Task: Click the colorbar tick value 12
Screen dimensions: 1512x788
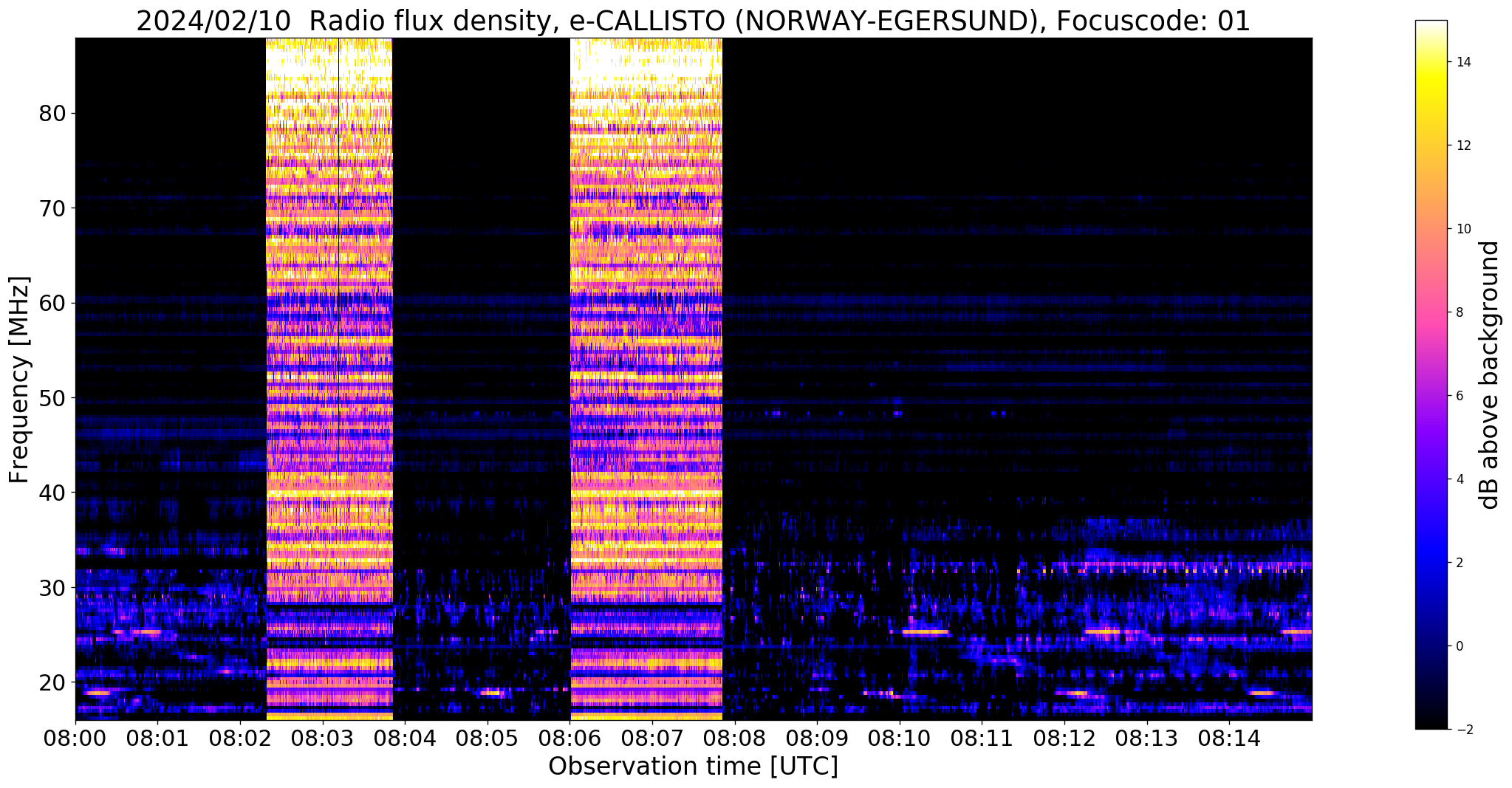Action: [1463, 145]
